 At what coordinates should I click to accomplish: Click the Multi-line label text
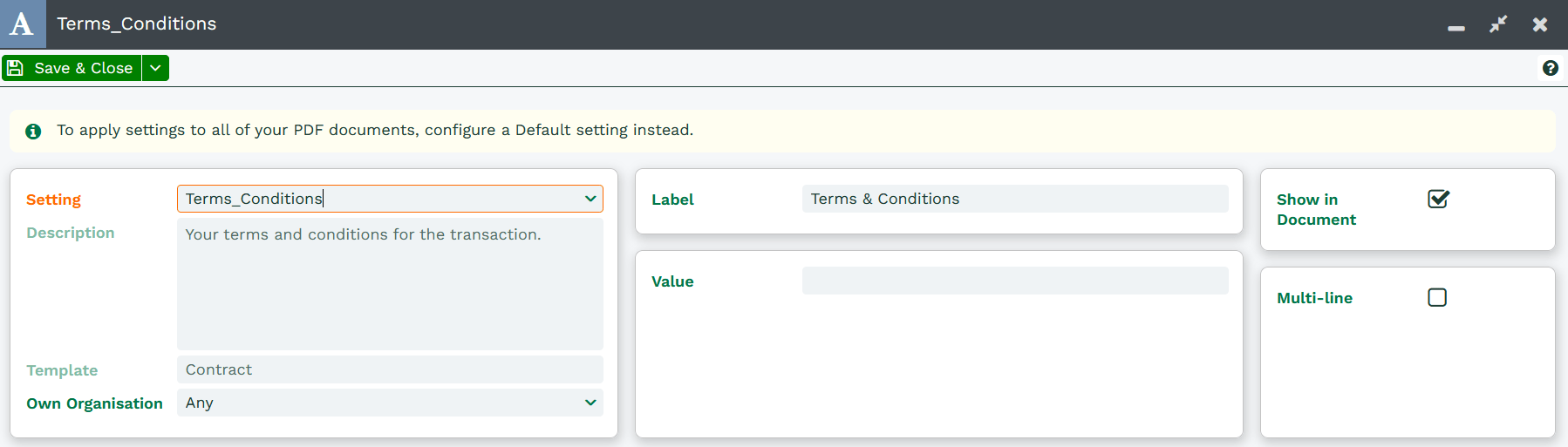[1314, 298]
